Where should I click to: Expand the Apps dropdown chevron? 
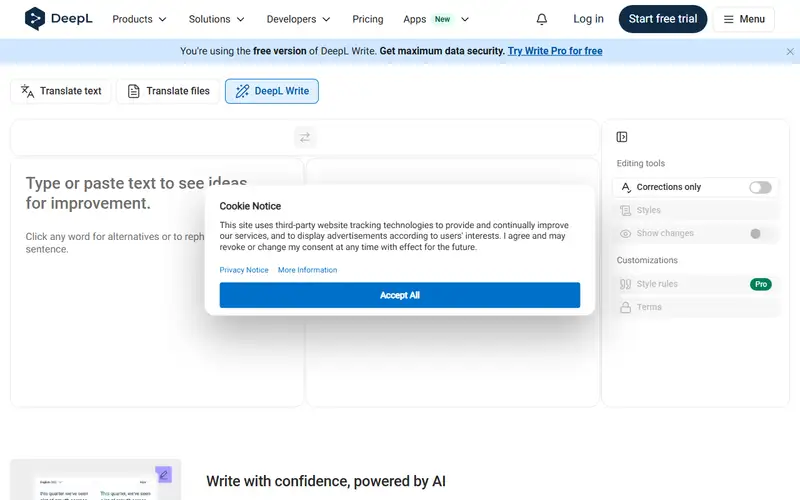point(465,19)
